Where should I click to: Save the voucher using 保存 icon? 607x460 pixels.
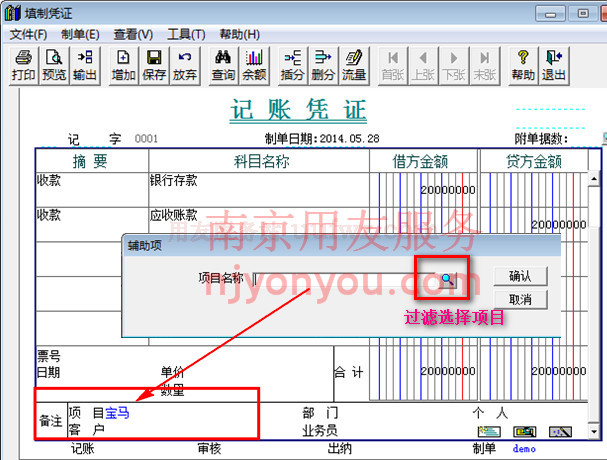pos(154,65)
